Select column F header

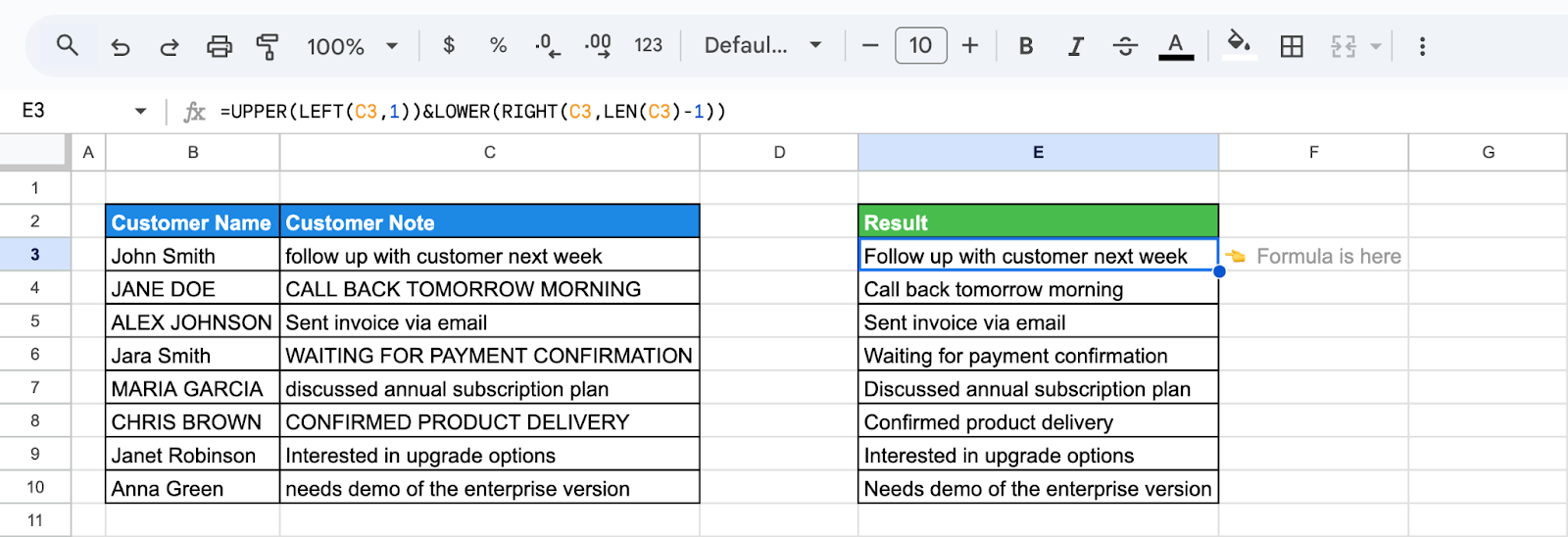[x=1313, y=152]
